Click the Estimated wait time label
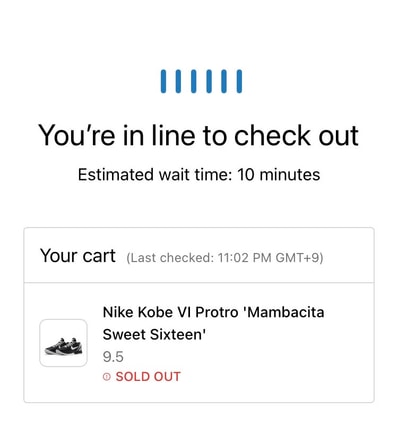398x436 pixels. click(155, 175)
